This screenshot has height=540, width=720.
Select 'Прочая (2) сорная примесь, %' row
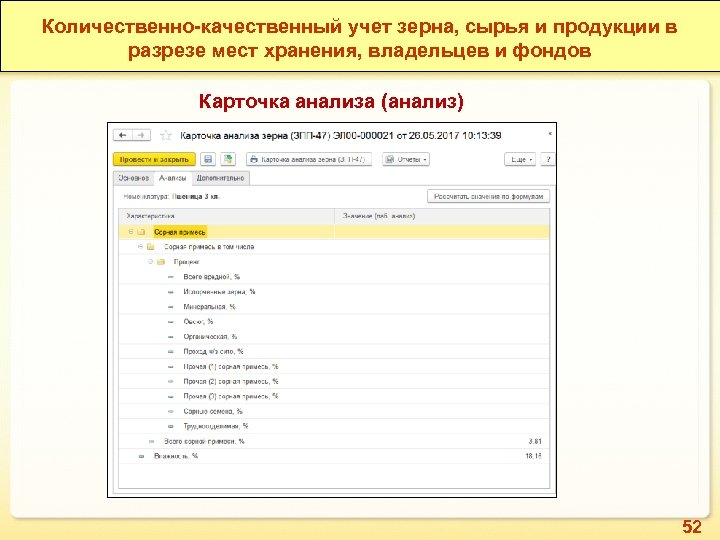tap(334, 381)
